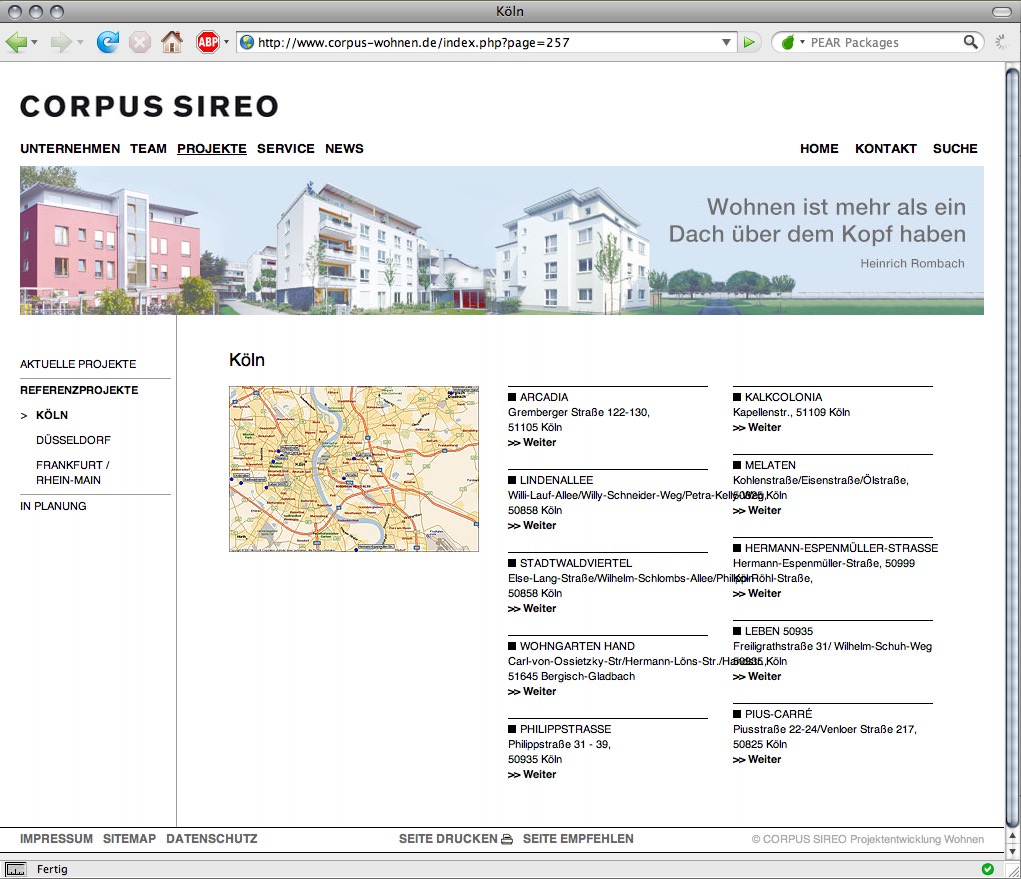Click Weiter under HERMANN-ESPENMÜLLER-STRASSE
The height and width of the screenshot is (879, 1021).
[x=757, y=594]
